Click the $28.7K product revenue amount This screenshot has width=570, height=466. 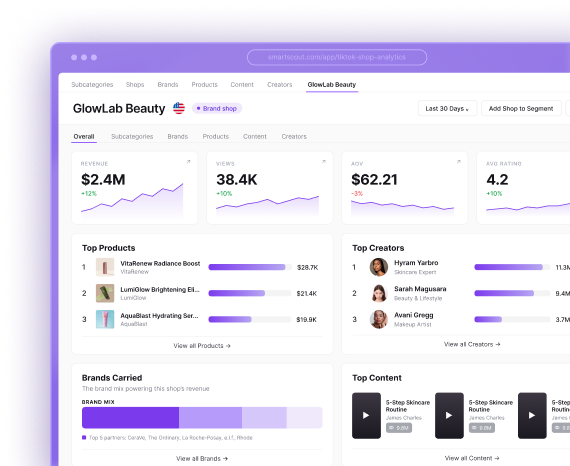308,268
